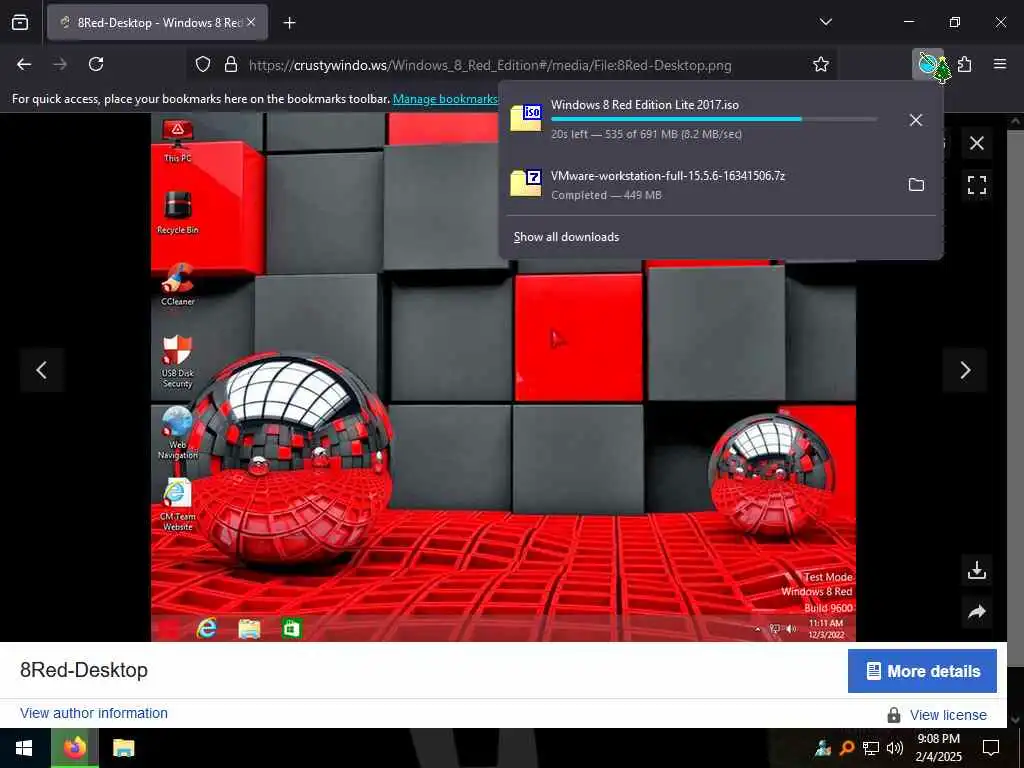Viewport: 1024px width, 768px height.
Task: Open the View license link
Action: coord(948,715)
